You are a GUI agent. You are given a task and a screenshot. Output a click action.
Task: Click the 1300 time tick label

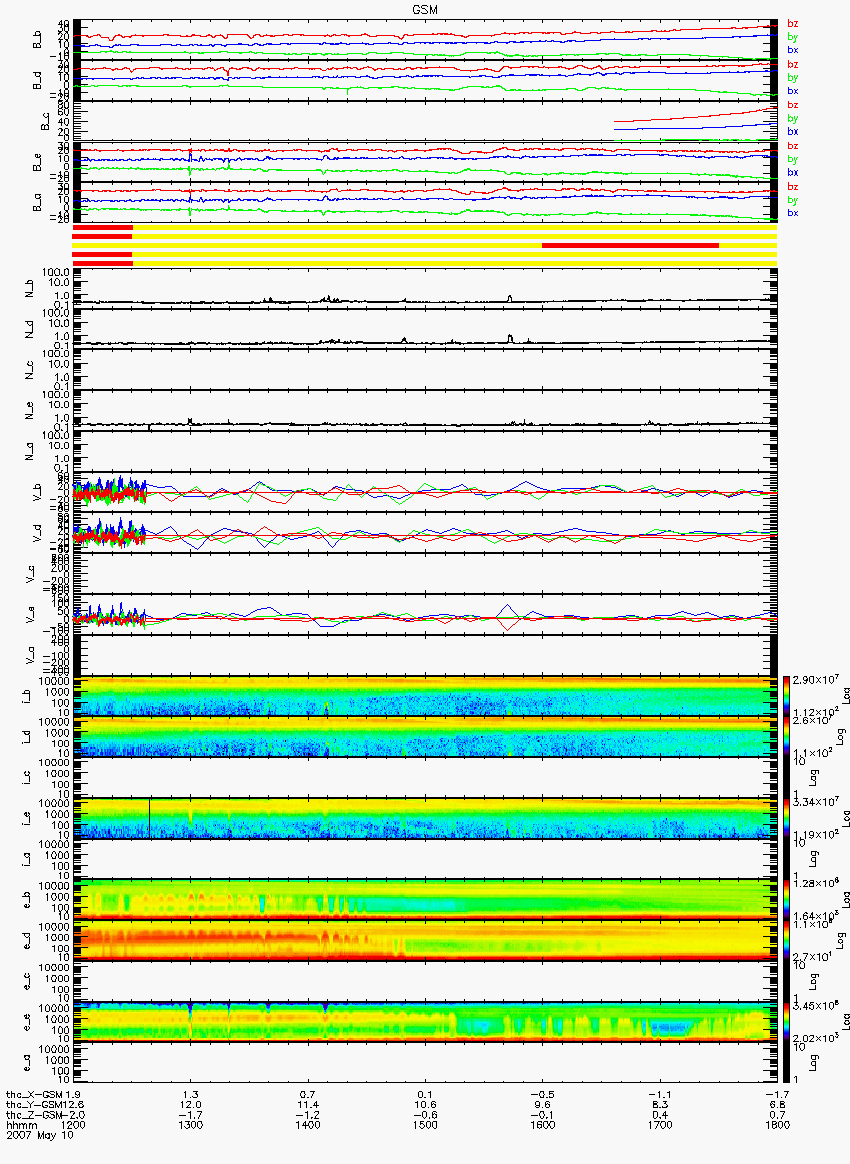(191, 1125)
